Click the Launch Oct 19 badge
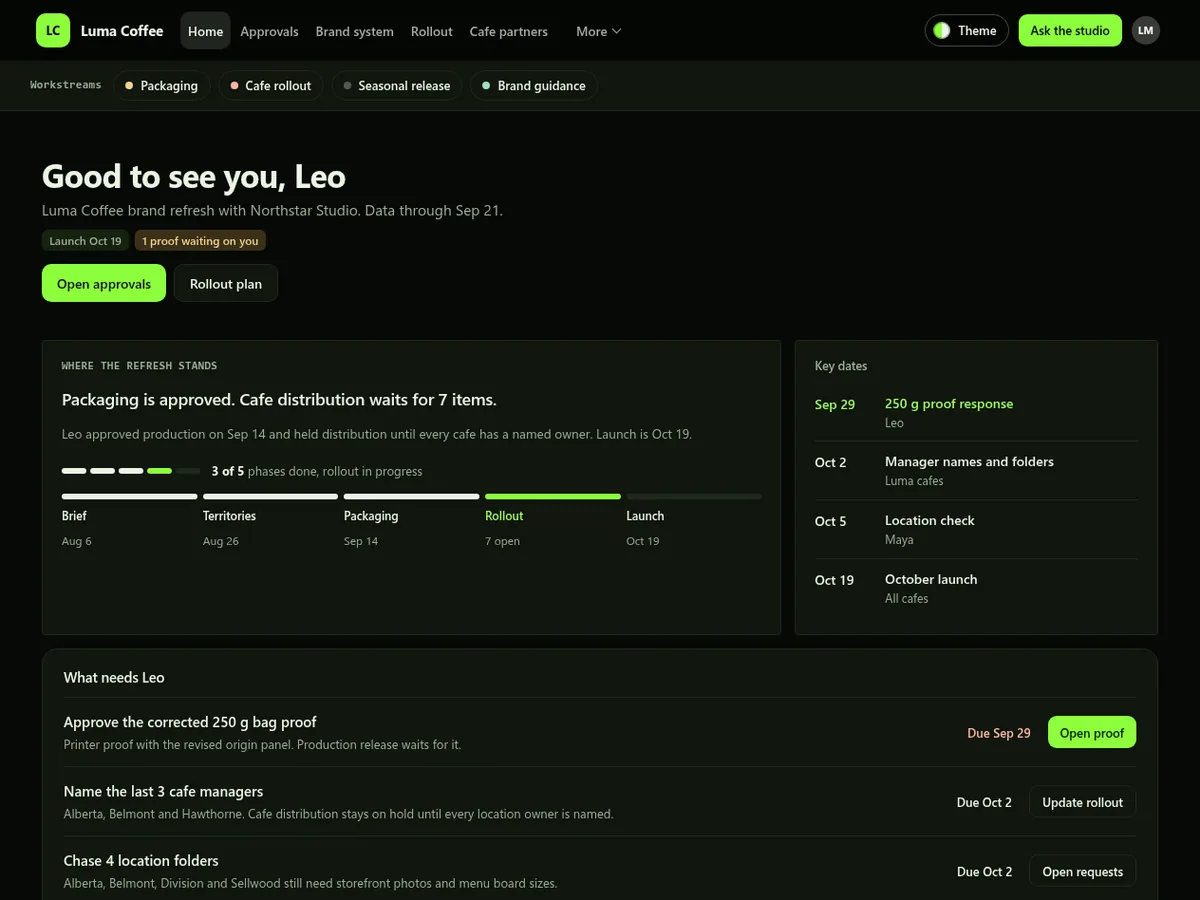Image resolution: width=1200 pixels, height=900 pixels. [x=85, y=241]
